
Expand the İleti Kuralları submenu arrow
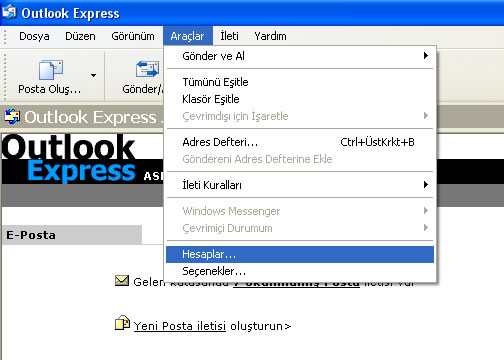pyautogui.click(x=426, y=185)
